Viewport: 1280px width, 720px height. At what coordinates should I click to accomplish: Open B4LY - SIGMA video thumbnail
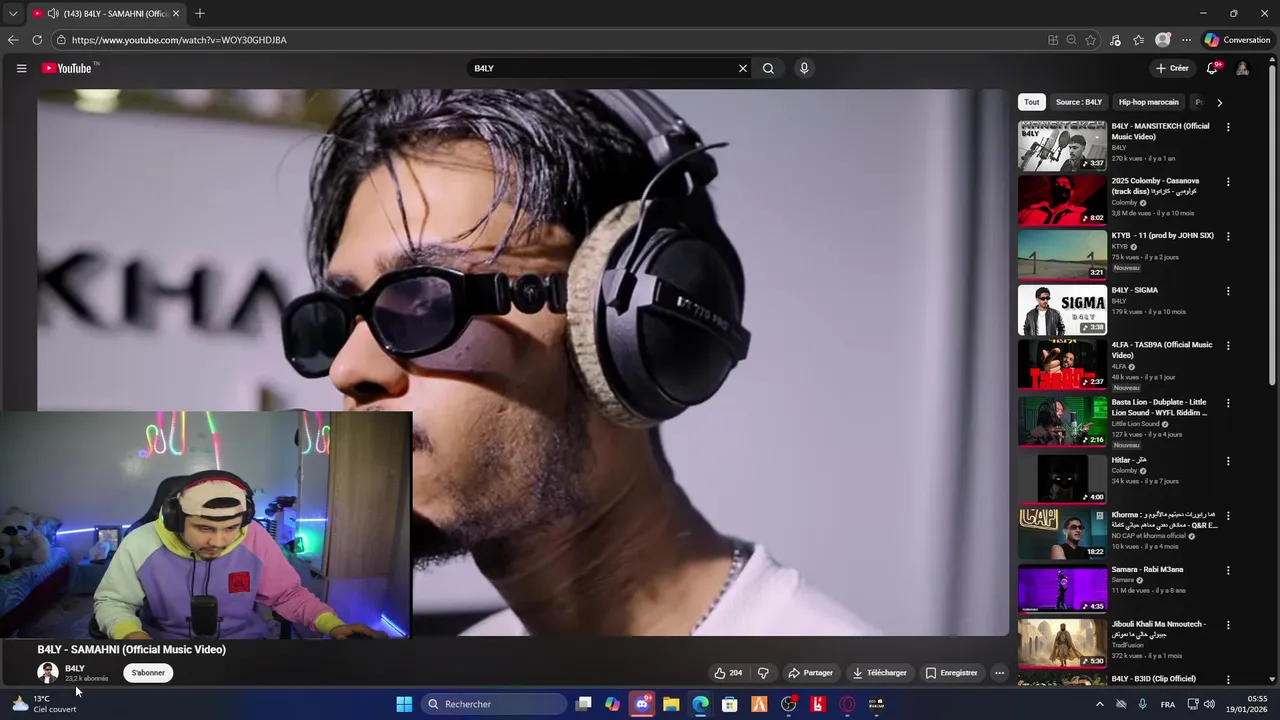[x=1062, y=310]
